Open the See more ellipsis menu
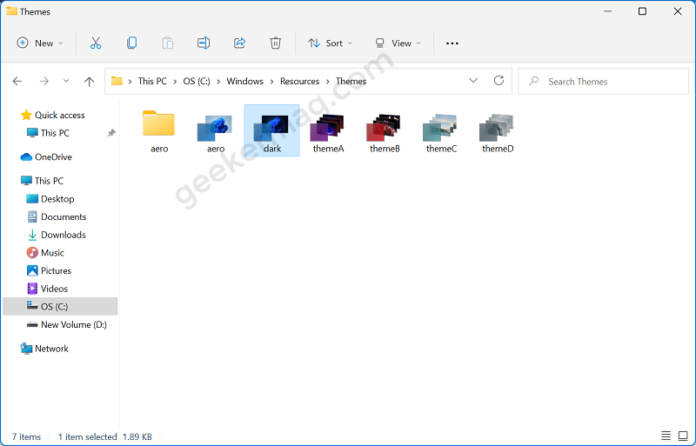The height and width of the screenshot is (446, 696). 452,43
